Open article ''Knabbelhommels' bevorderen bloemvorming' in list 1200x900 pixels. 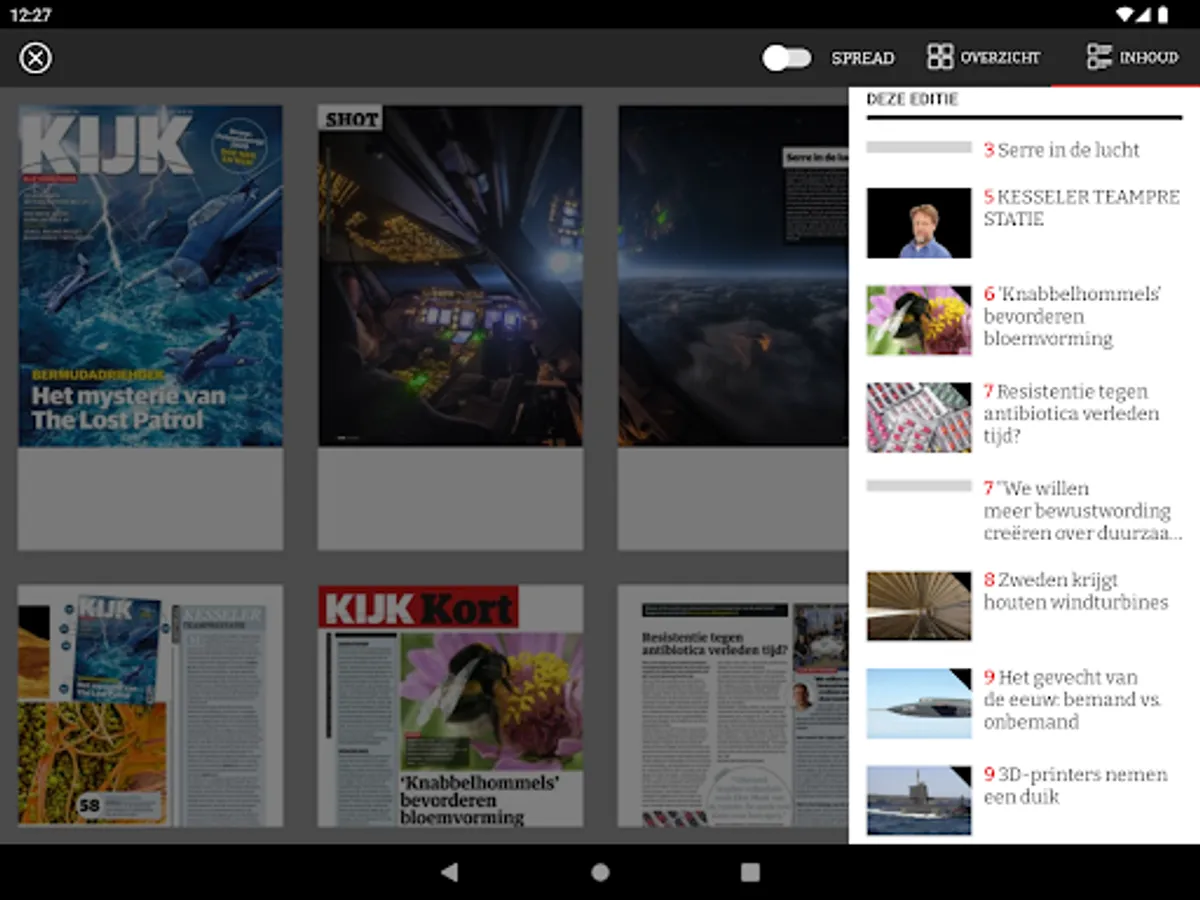(x=1024, y=320)
